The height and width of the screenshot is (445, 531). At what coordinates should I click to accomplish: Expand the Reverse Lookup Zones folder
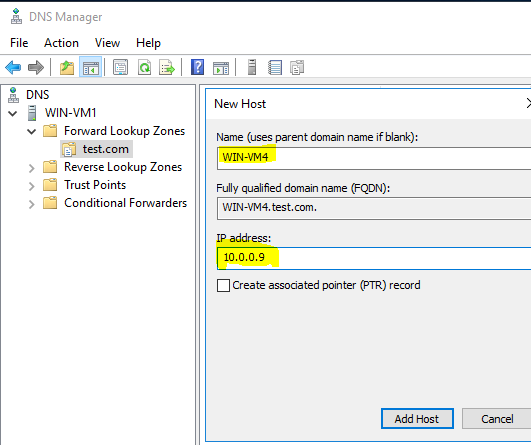point(31,168)
